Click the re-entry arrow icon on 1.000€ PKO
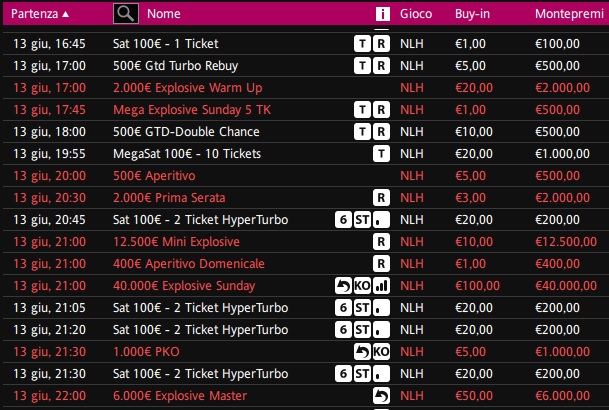 tap(362, 352)
